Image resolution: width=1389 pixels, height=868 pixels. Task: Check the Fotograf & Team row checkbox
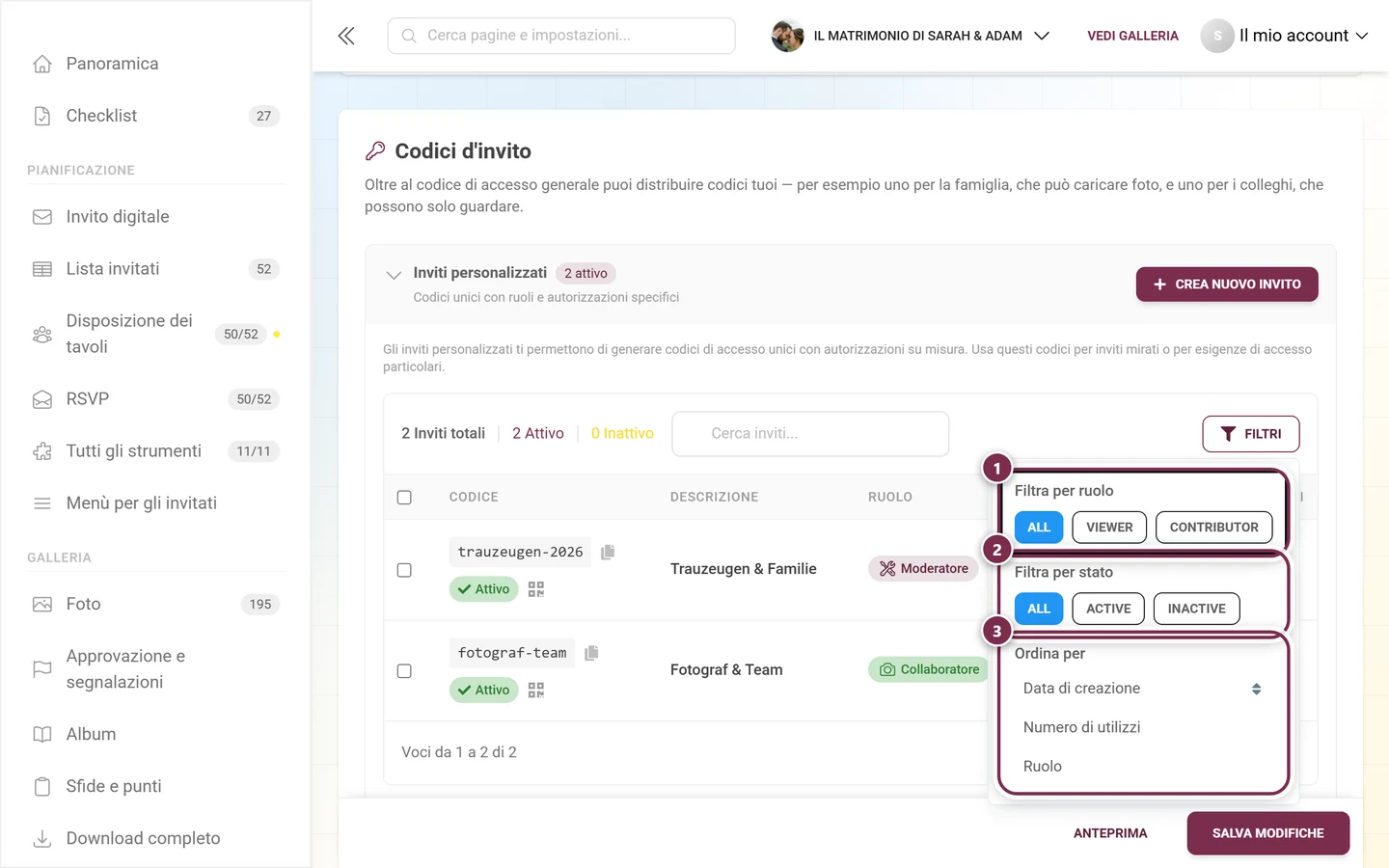tap(404, 671)
